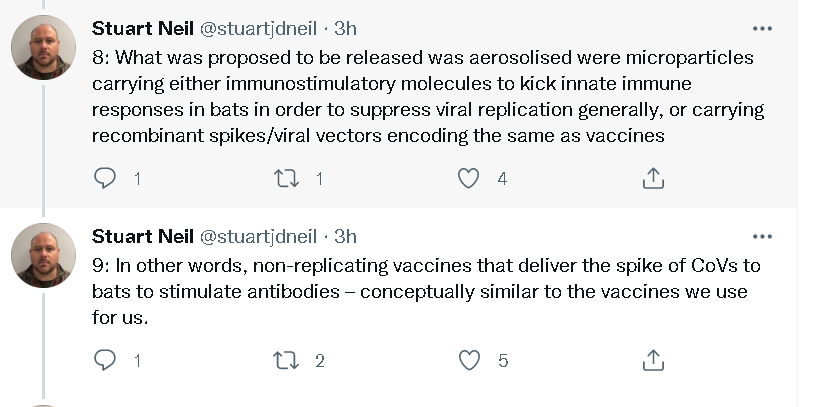The width and height of the screenshot is (822, 407).
Task: Reply to tweet 9 about non-replicating vaccines
Action: (105, 360)
